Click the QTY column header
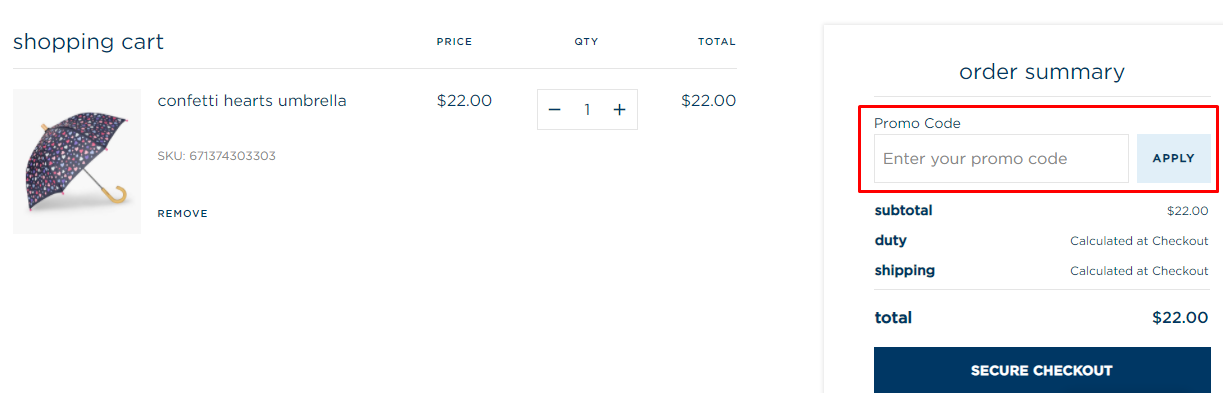This screenshot has height=393, width=1223. (x=586, y=42)
